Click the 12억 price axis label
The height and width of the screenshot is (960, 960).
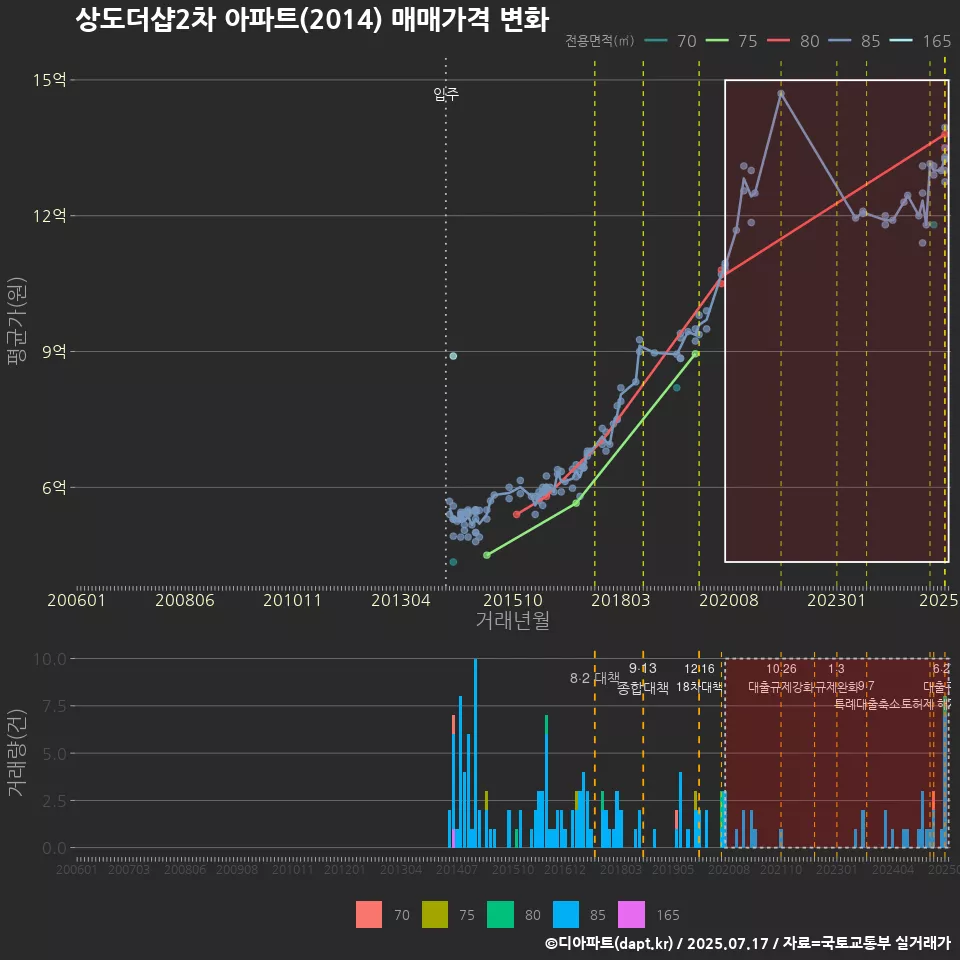(x=50, y=216)
